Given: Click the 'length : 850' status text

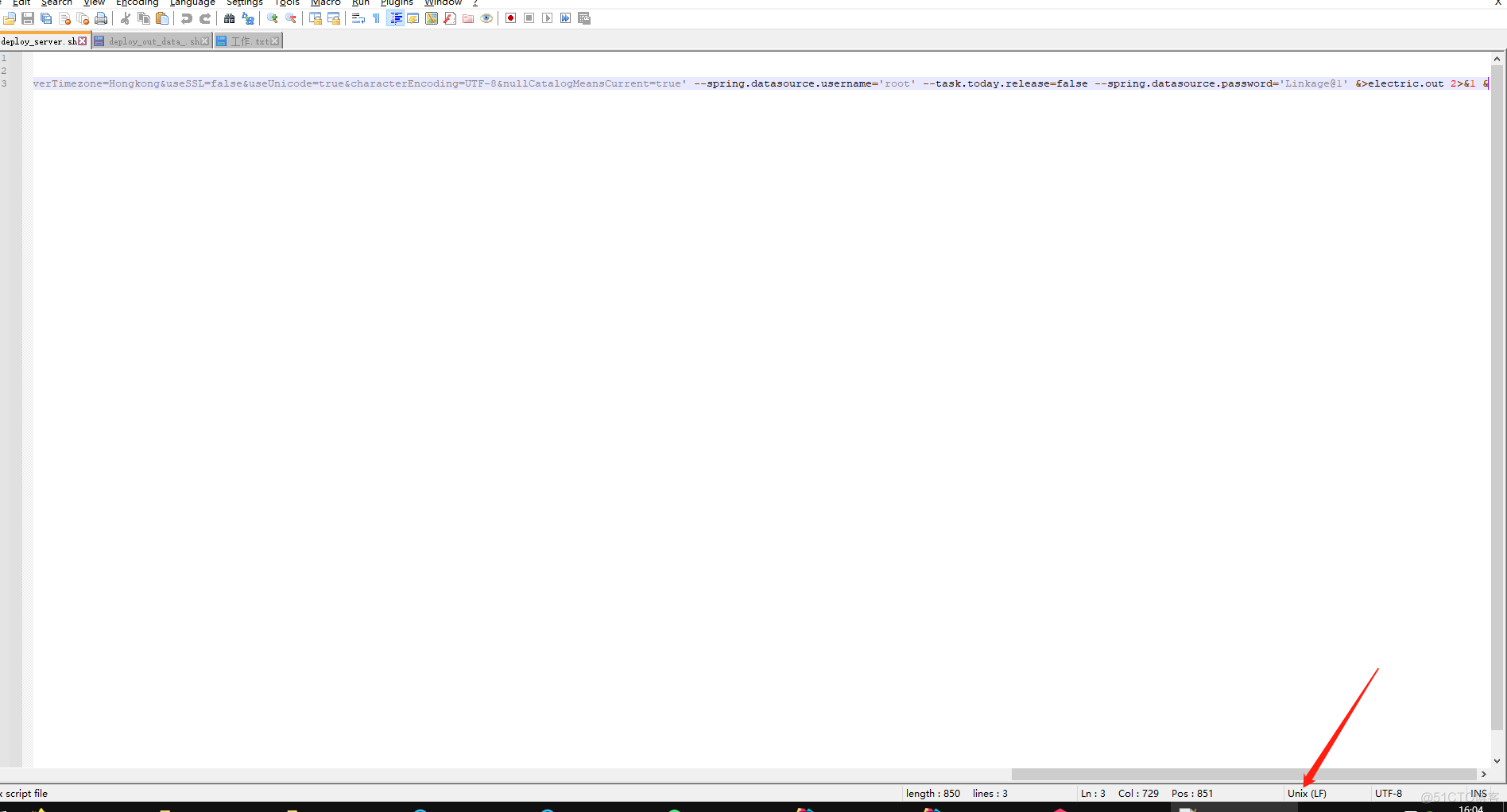Looking at the screenshot, I should [933, 794].
